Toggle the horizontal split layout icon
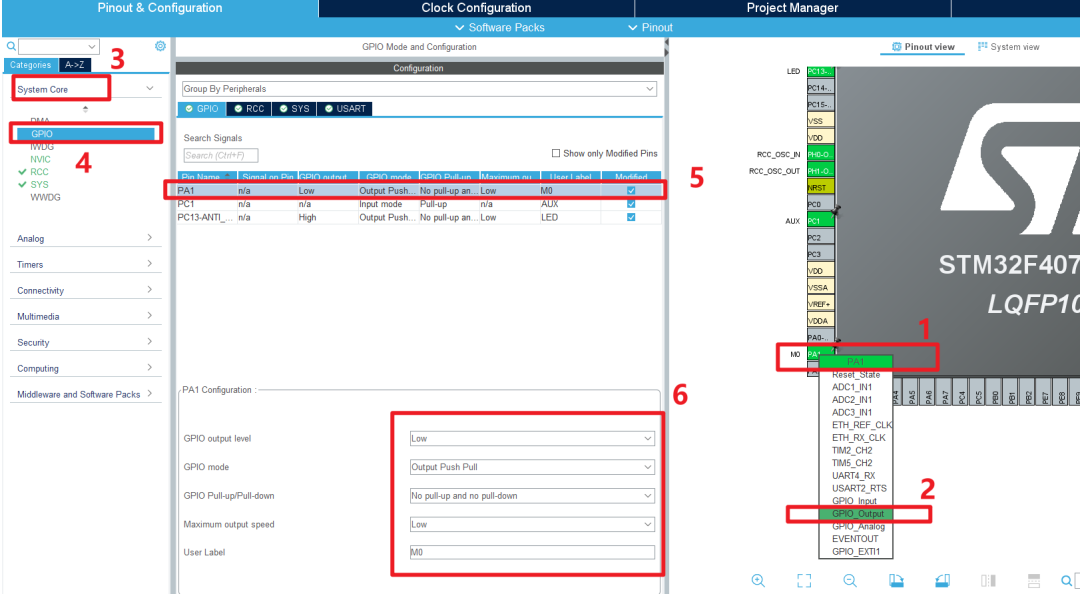The height and width of the screenshot is (594, 1080). (1034, 580)
